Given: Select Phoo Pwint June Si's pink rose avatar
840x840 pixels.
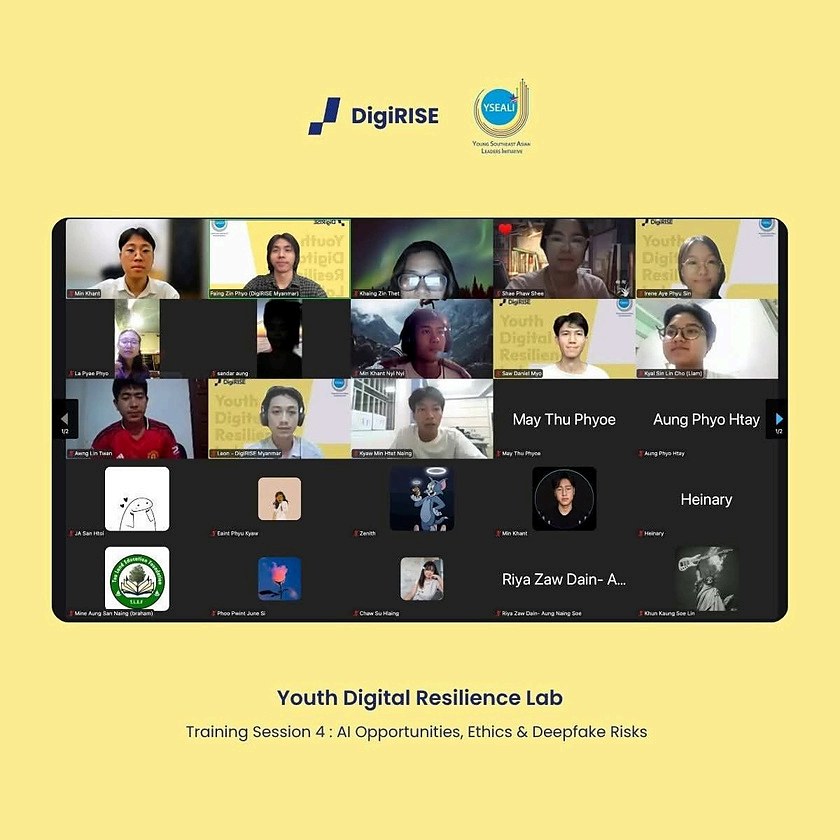Looking at the screenshot, I should (280, 579).
